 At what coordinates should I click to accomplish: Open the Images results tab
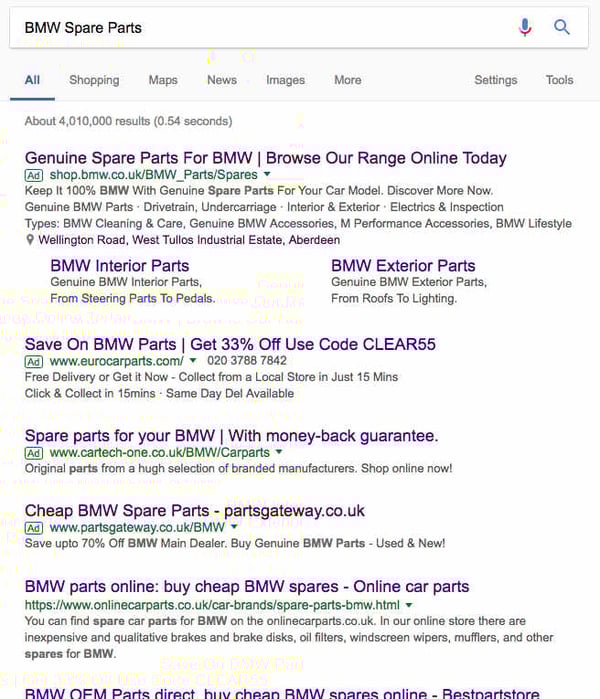coord(285,80)
